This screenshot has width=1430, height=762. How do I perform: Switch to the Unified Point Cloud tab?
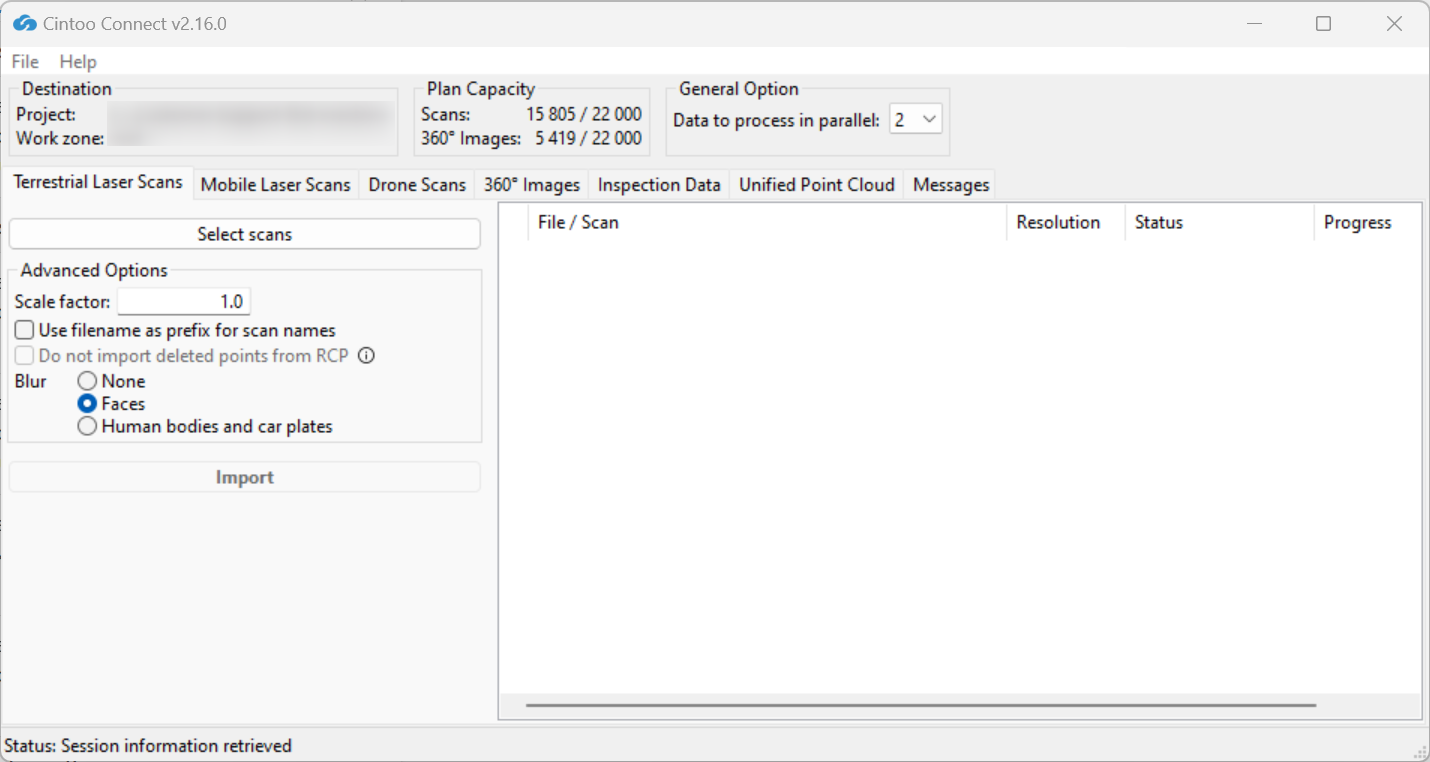click(817, 185)
